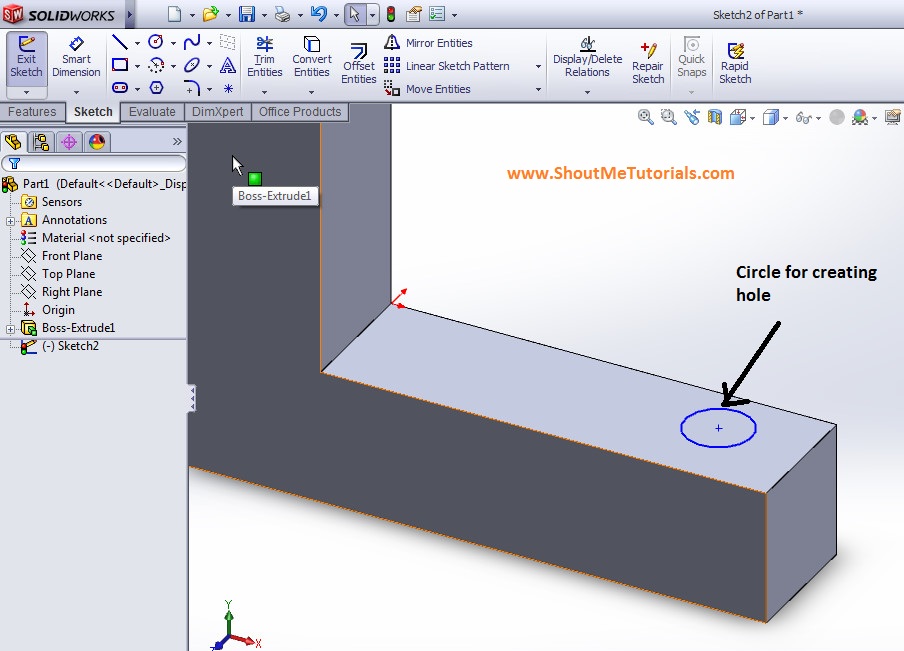Click the Zoom to Area icon
Viewport: 904px width, 651px height.
669,118
